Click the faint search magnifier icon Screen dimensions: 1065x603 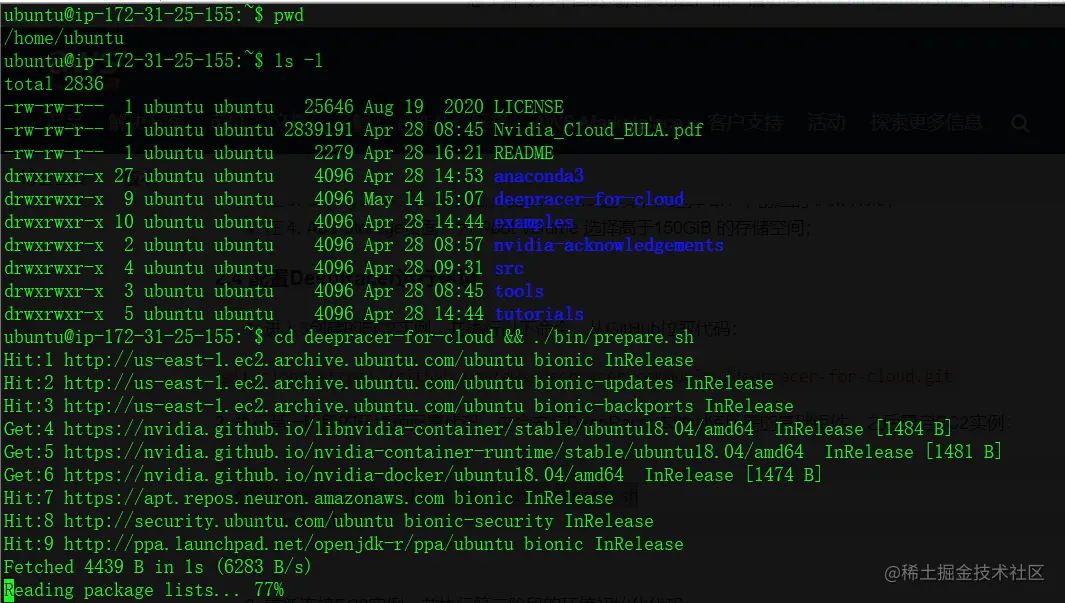point(1020,124)
